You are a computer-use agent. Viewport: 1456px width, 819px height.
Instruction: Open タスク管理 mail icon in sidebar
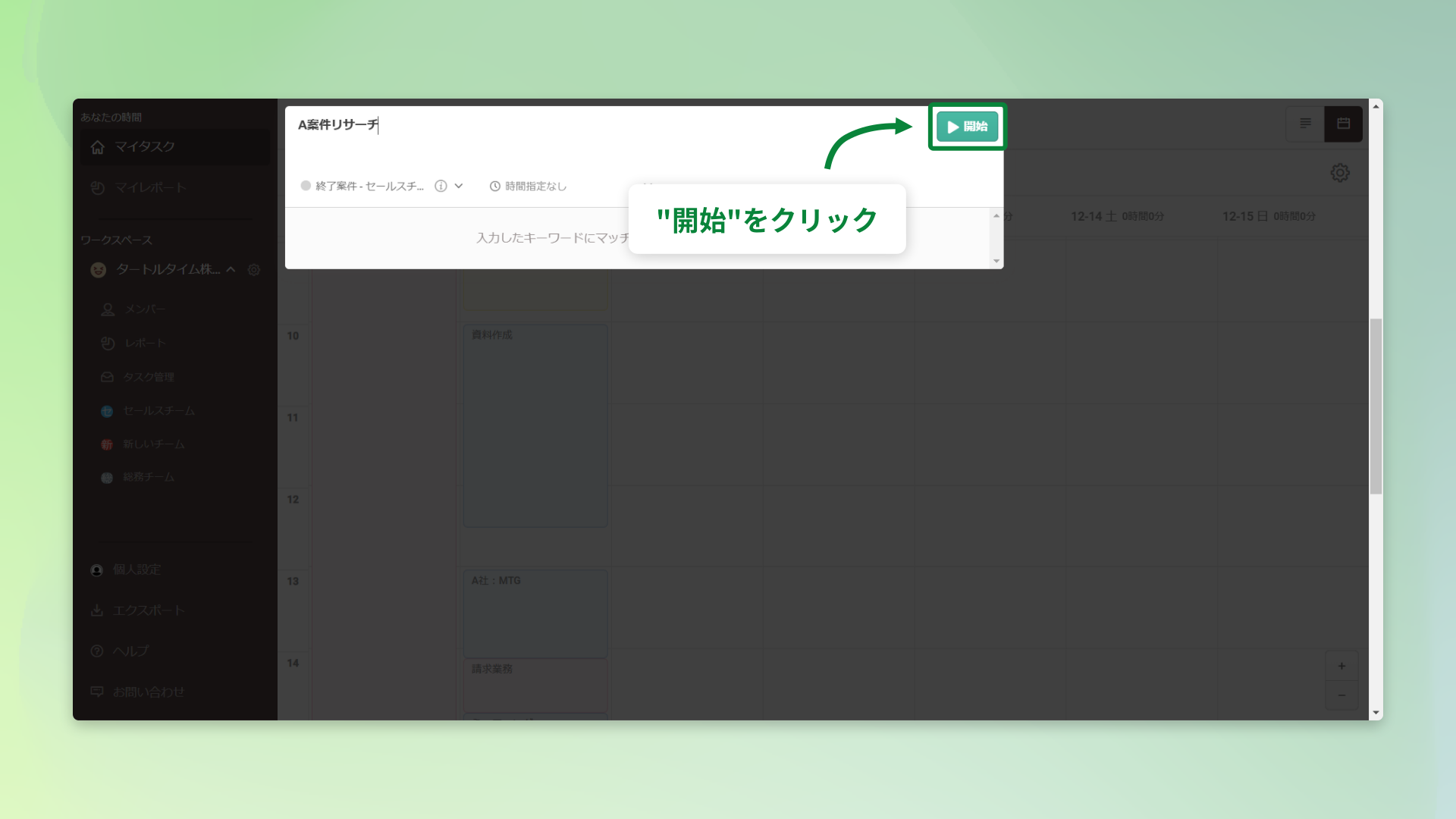click(x=106, y=377)
